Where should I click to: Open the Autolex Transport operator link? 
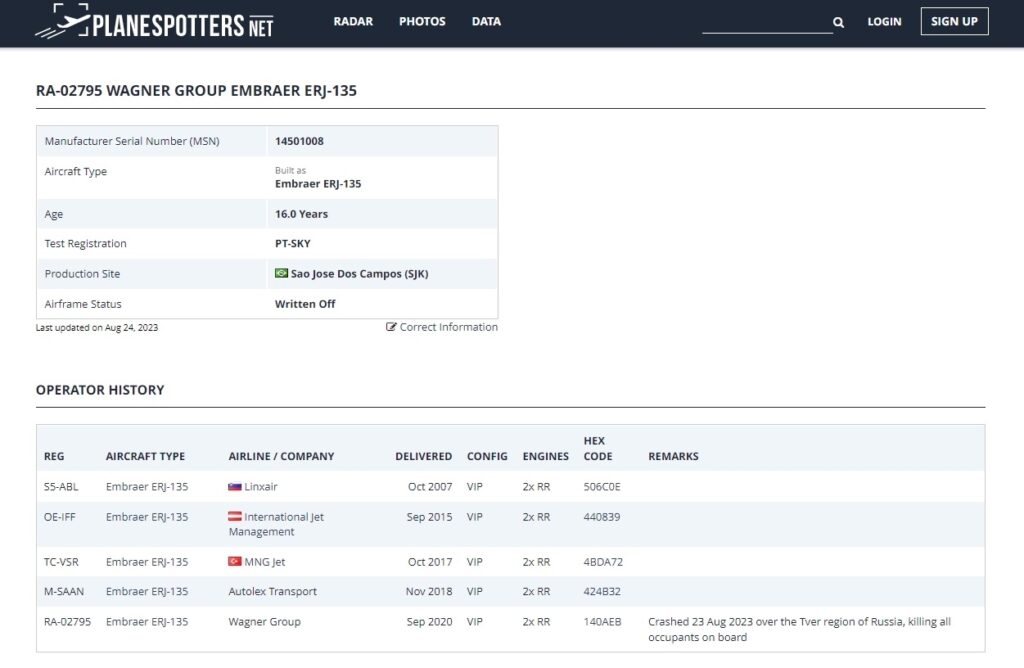tap(272, 592)
